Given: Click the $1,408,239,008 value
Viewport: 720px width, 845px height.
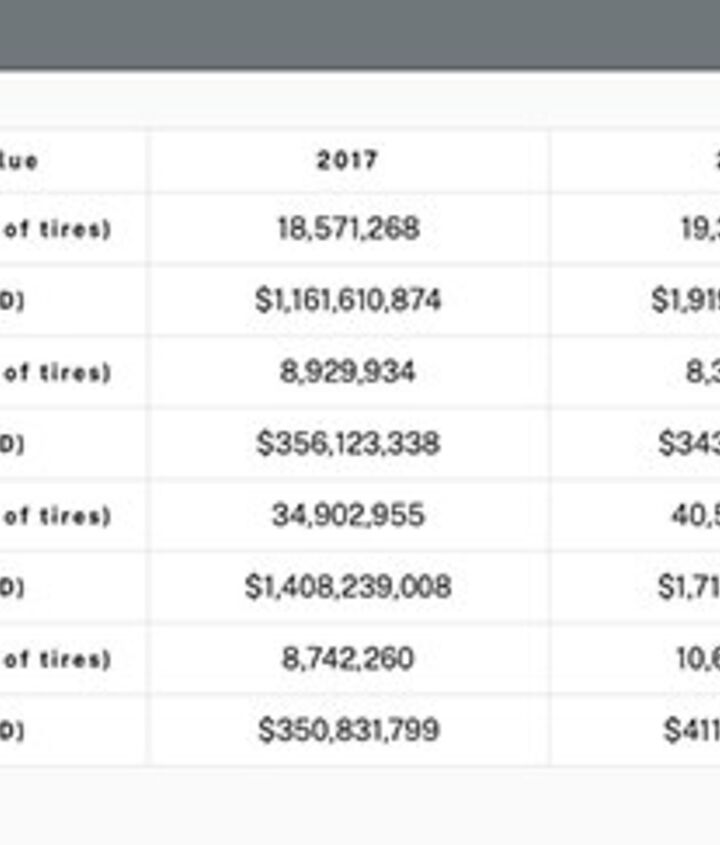Looking at the screenshot, I should pyautogui.click(x=348, y=586).
